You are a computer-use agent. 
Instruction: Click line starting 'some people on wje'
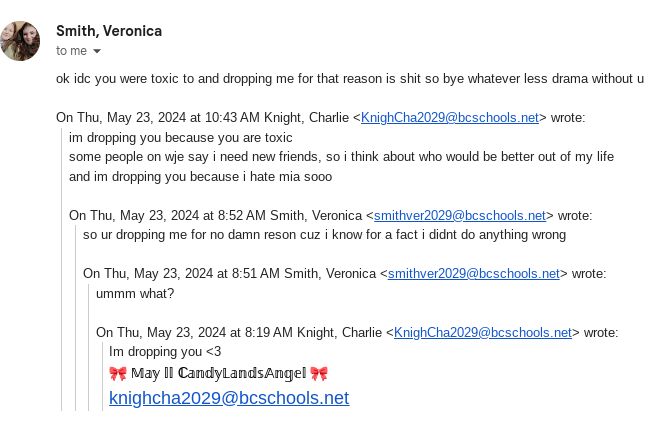(341, 157)
